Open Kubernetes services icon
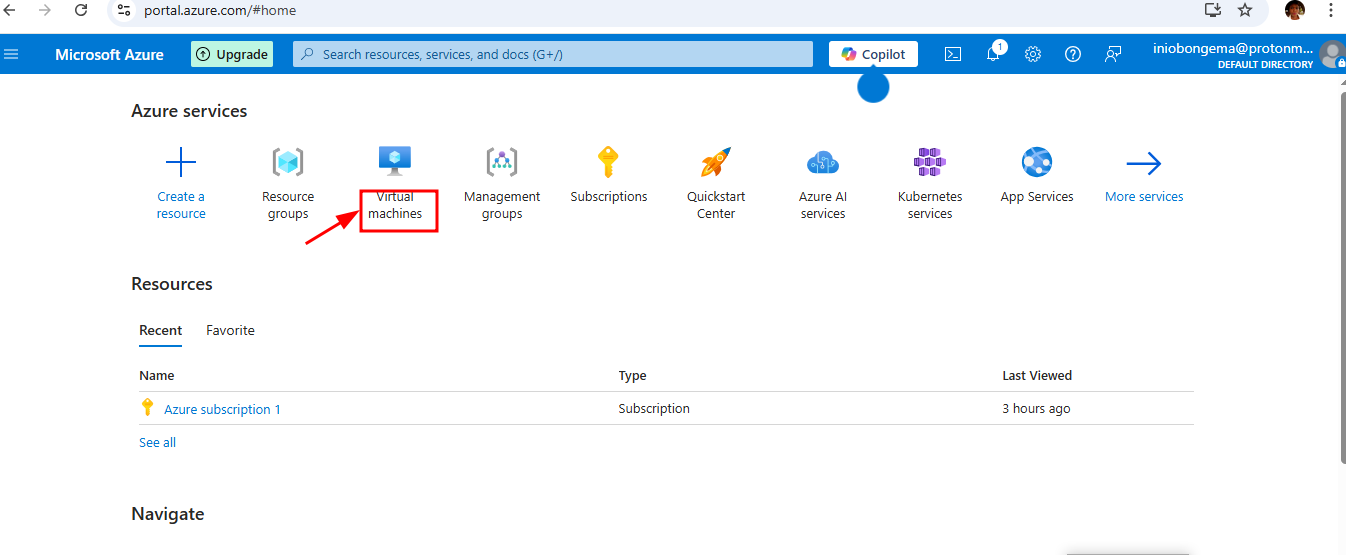The width and height of the screenshot is (1346, 555). [x=930, y=162]
